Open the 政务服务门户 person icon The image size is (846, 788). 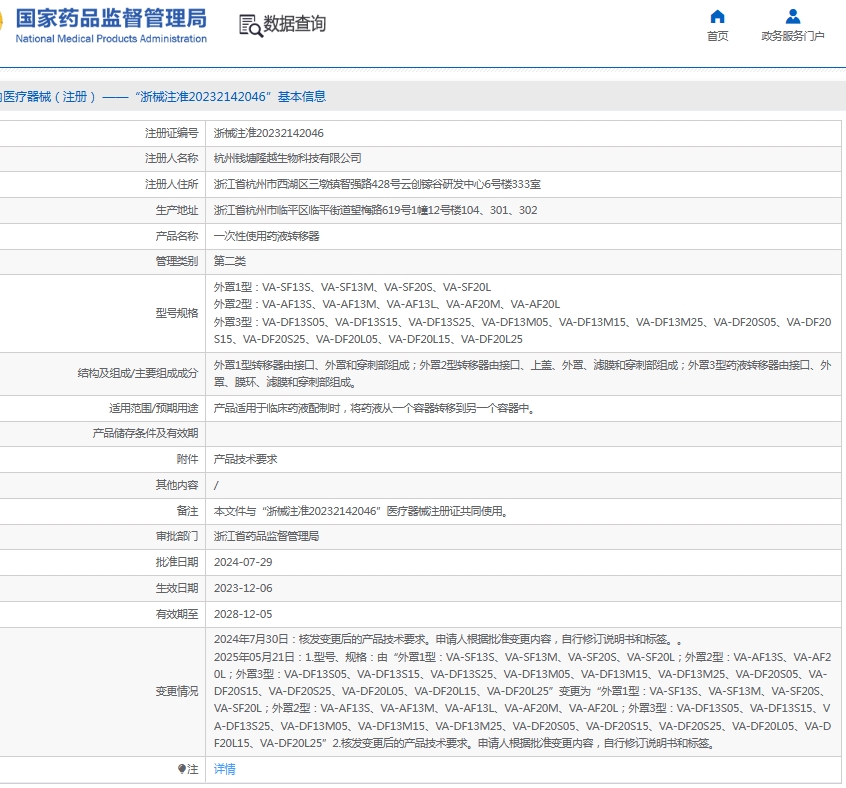(x=793, y=16)
